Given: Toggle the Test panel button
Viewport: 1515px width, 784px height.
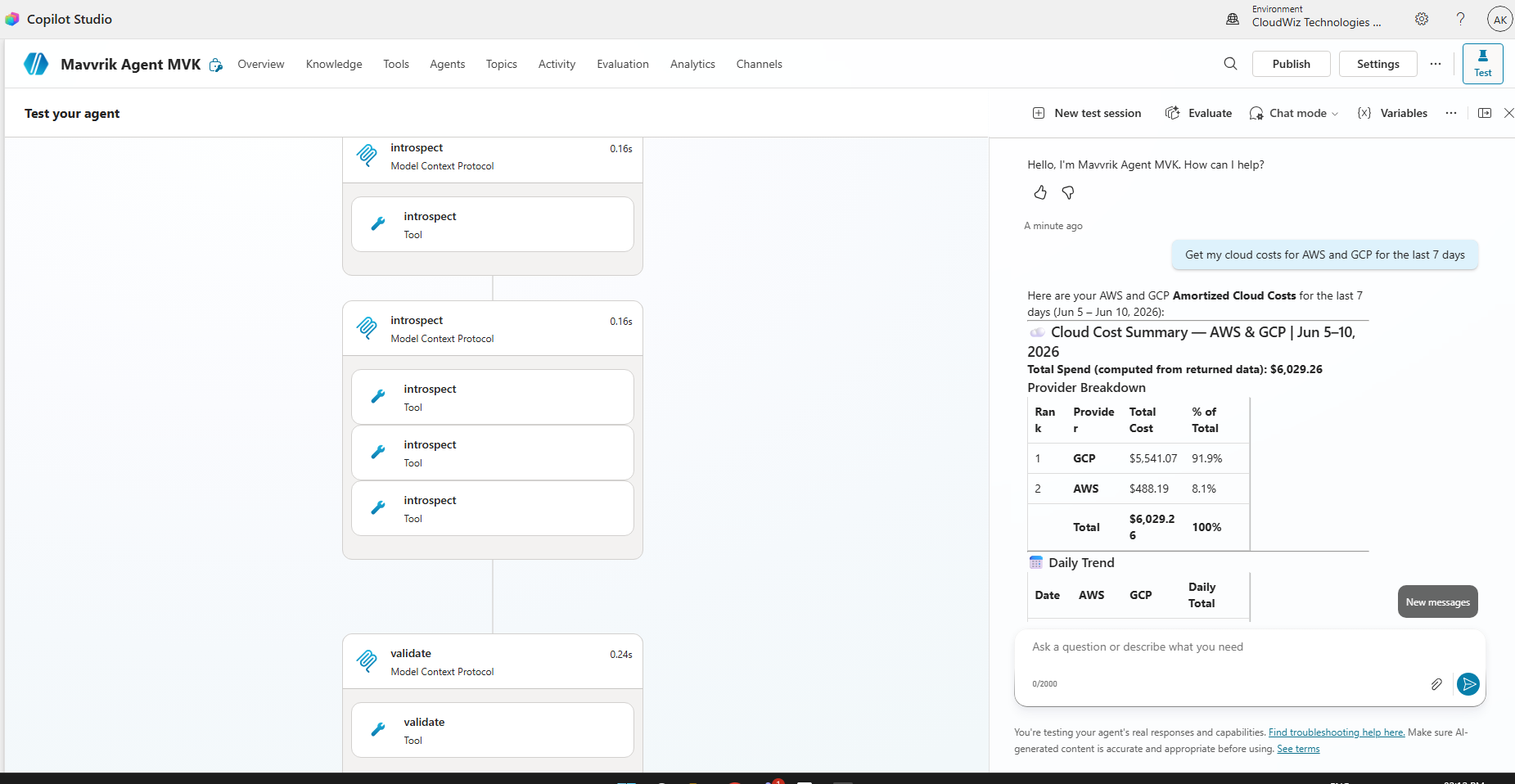Looking at the screenshot, I should coord(1482,64).
